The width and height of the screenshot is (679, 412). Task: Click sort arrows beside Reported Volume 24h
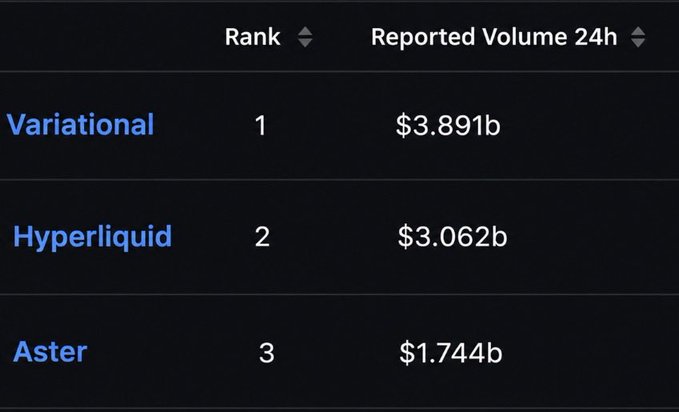tap(638, 37)
